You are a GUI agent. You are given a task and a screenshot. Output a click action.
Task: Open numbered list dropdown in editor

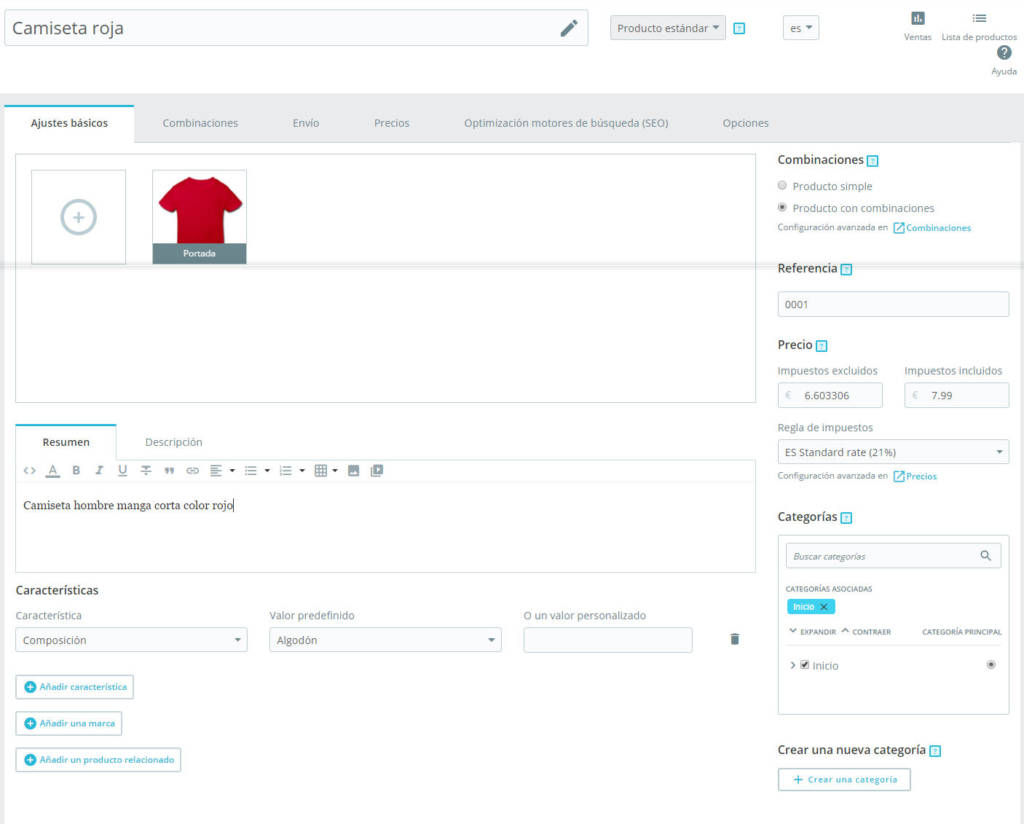pos(292,470)
